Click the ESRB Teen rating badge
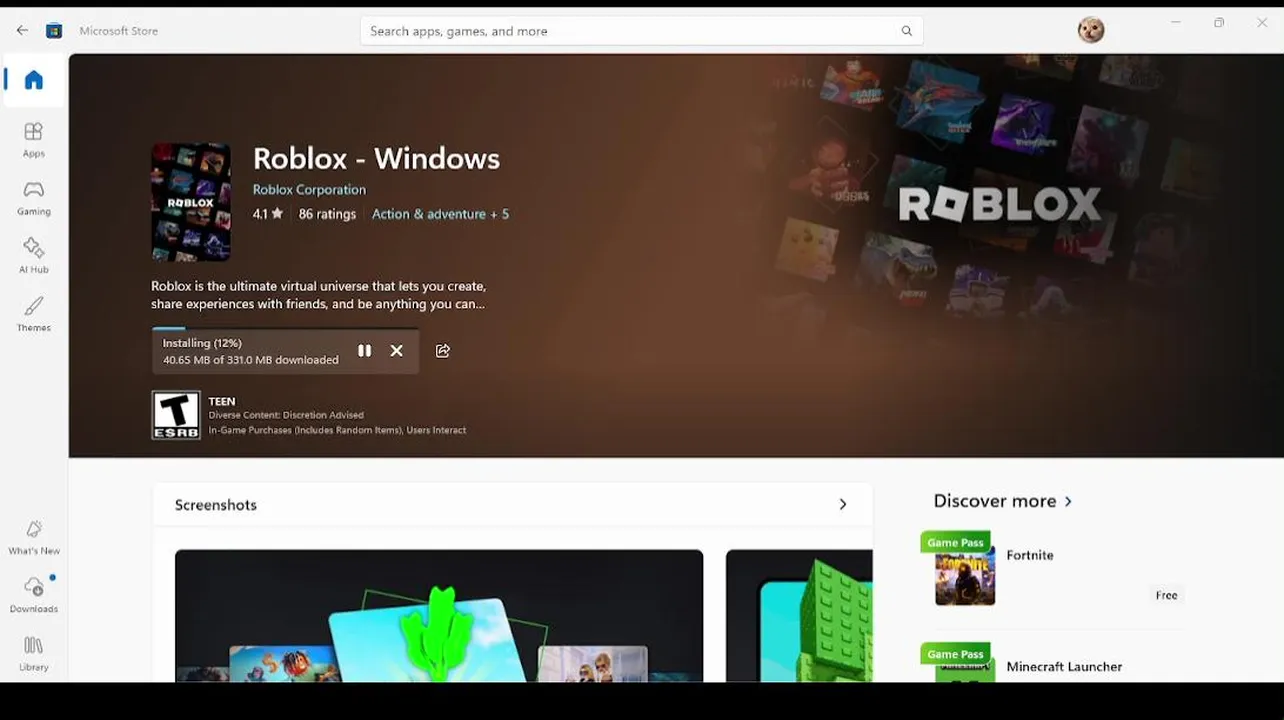The image size is (1284, 720). click(x=176, y=415)
